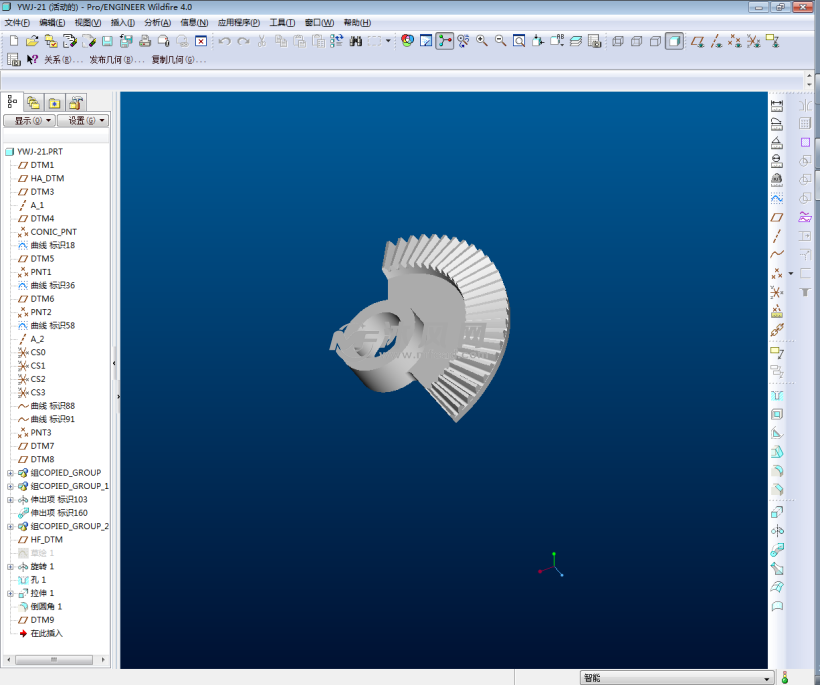The height and width of the screenshot is (685, 820).
Task: Click the datum plane tool in right toolbar
Action: point(777,217)
